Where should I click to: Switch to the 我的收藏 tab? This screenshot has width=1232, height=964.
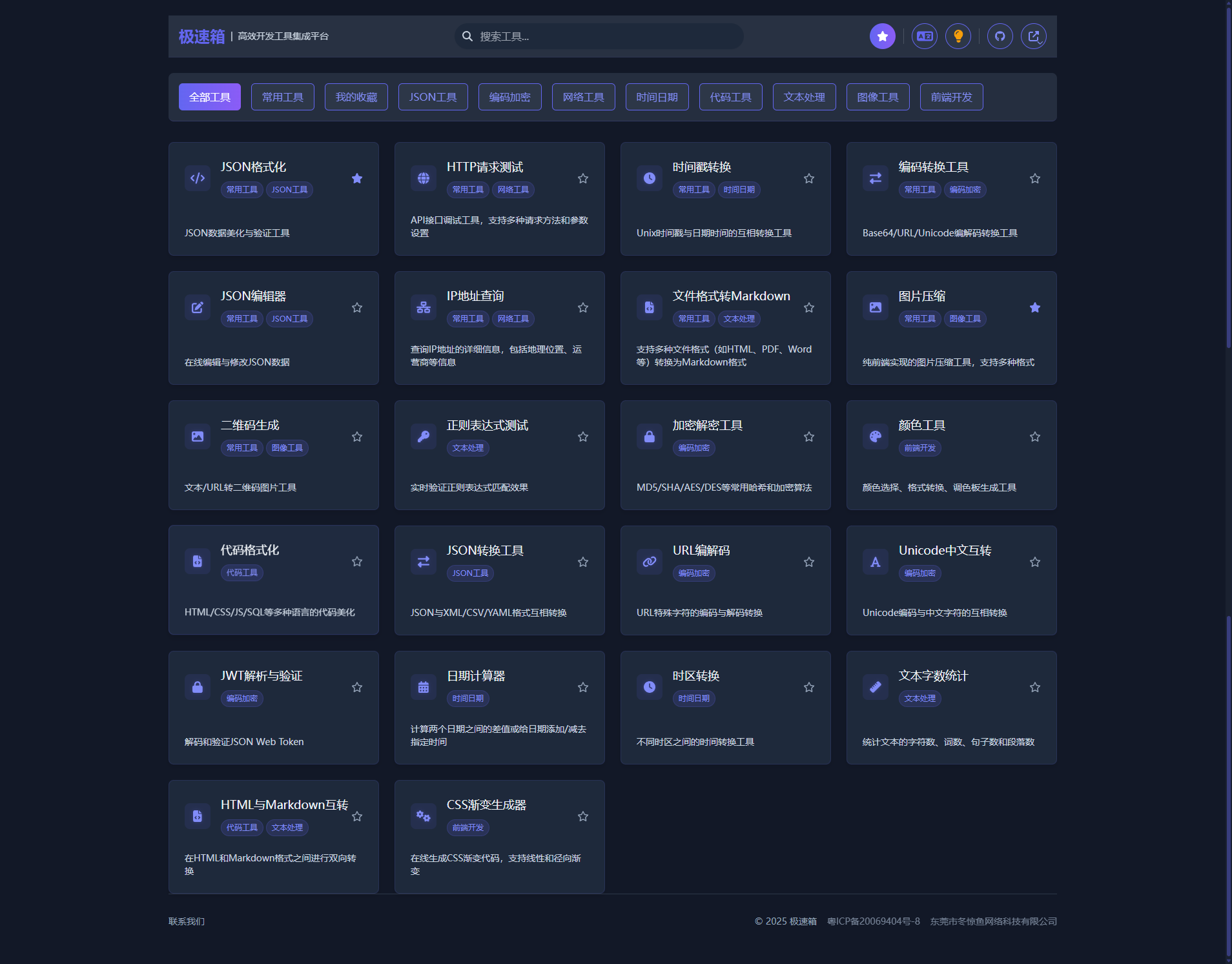(x=356, y=97)
